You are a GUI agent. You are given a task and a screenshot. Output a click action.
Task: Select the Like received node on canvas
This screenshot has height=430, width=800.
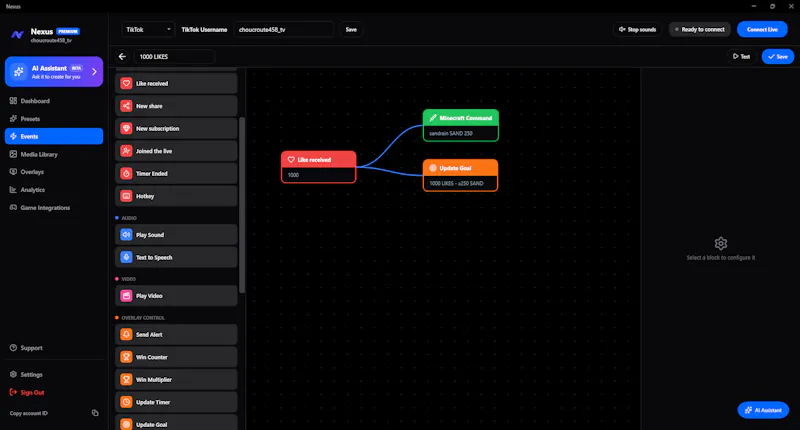(x=318, y=167)
